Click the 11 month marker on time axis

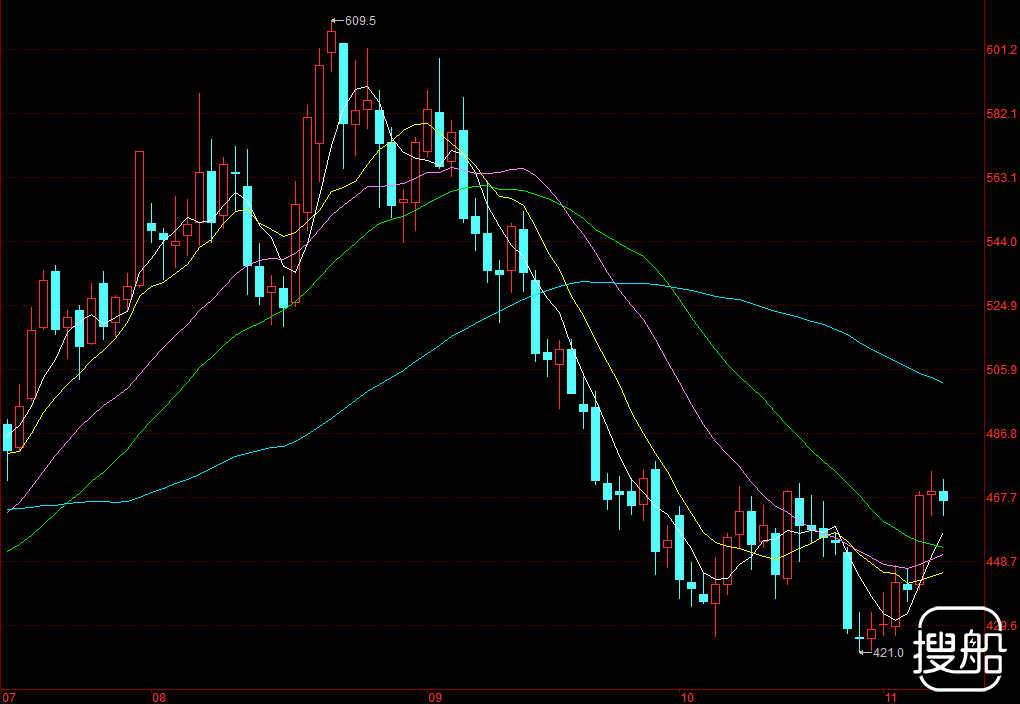[892, 697]
